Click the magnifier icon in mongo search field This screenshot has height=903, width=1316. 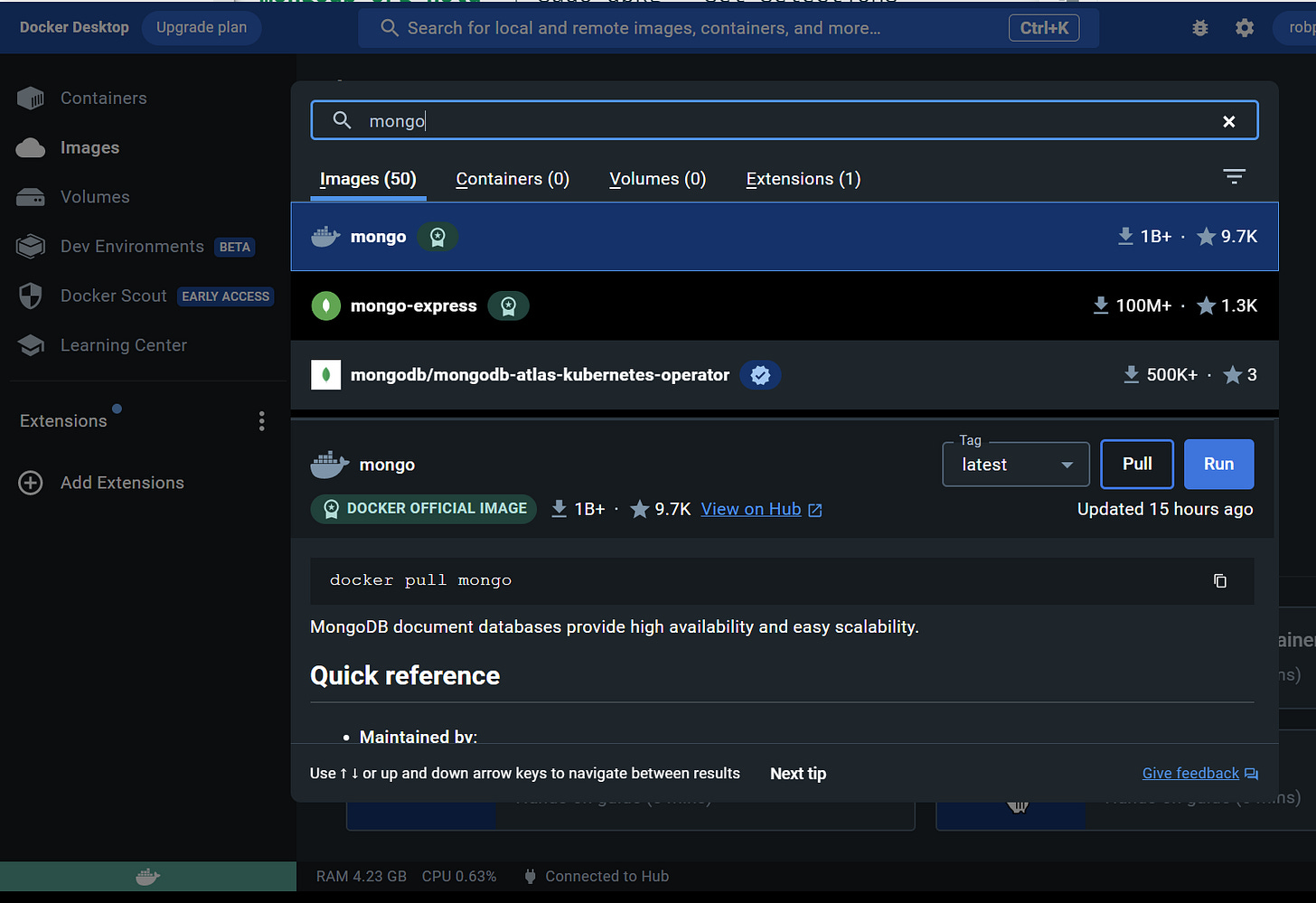coord(342,120)
